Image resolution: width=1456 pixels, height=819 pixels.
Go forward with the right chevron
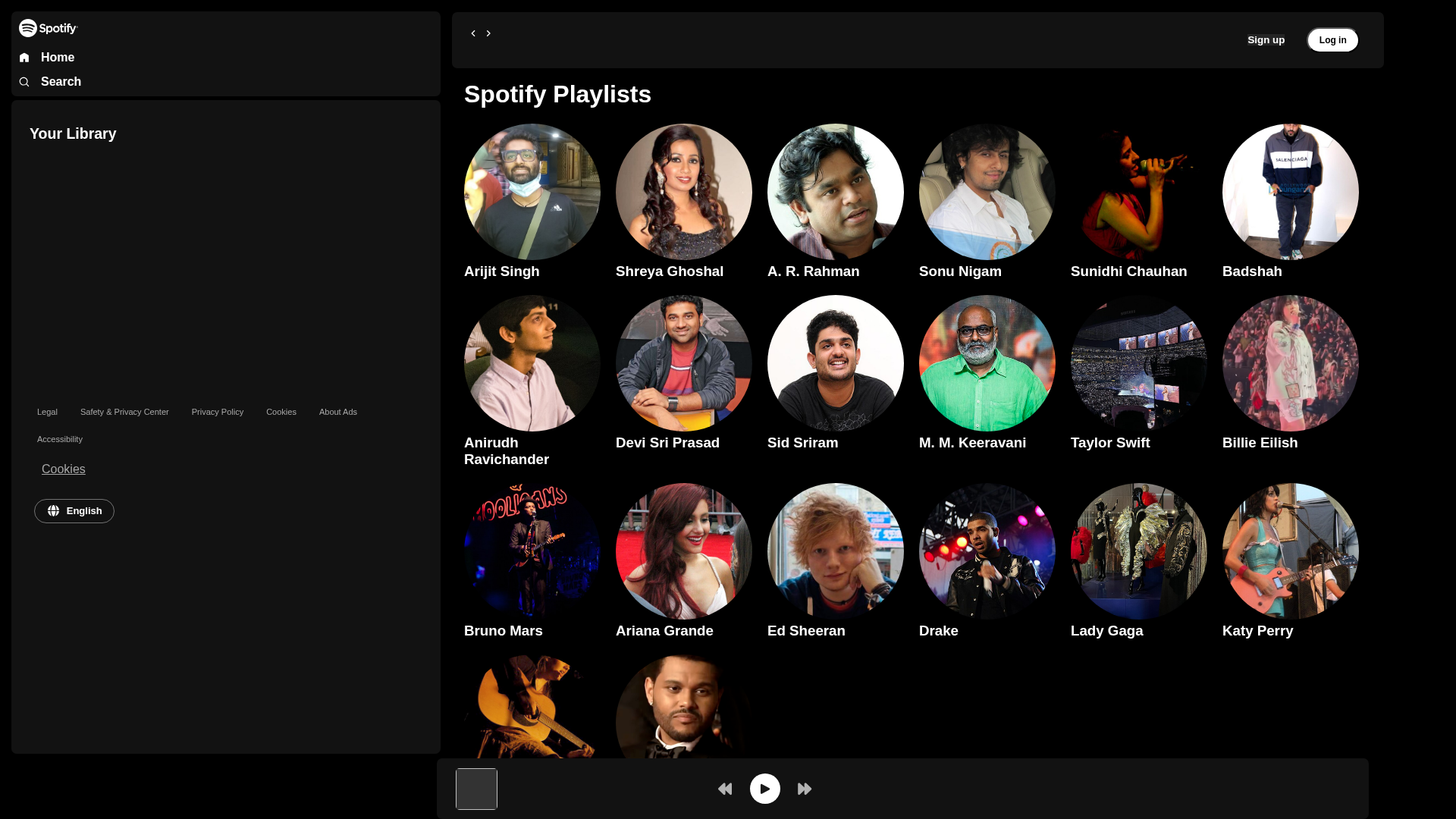(488, 33)
